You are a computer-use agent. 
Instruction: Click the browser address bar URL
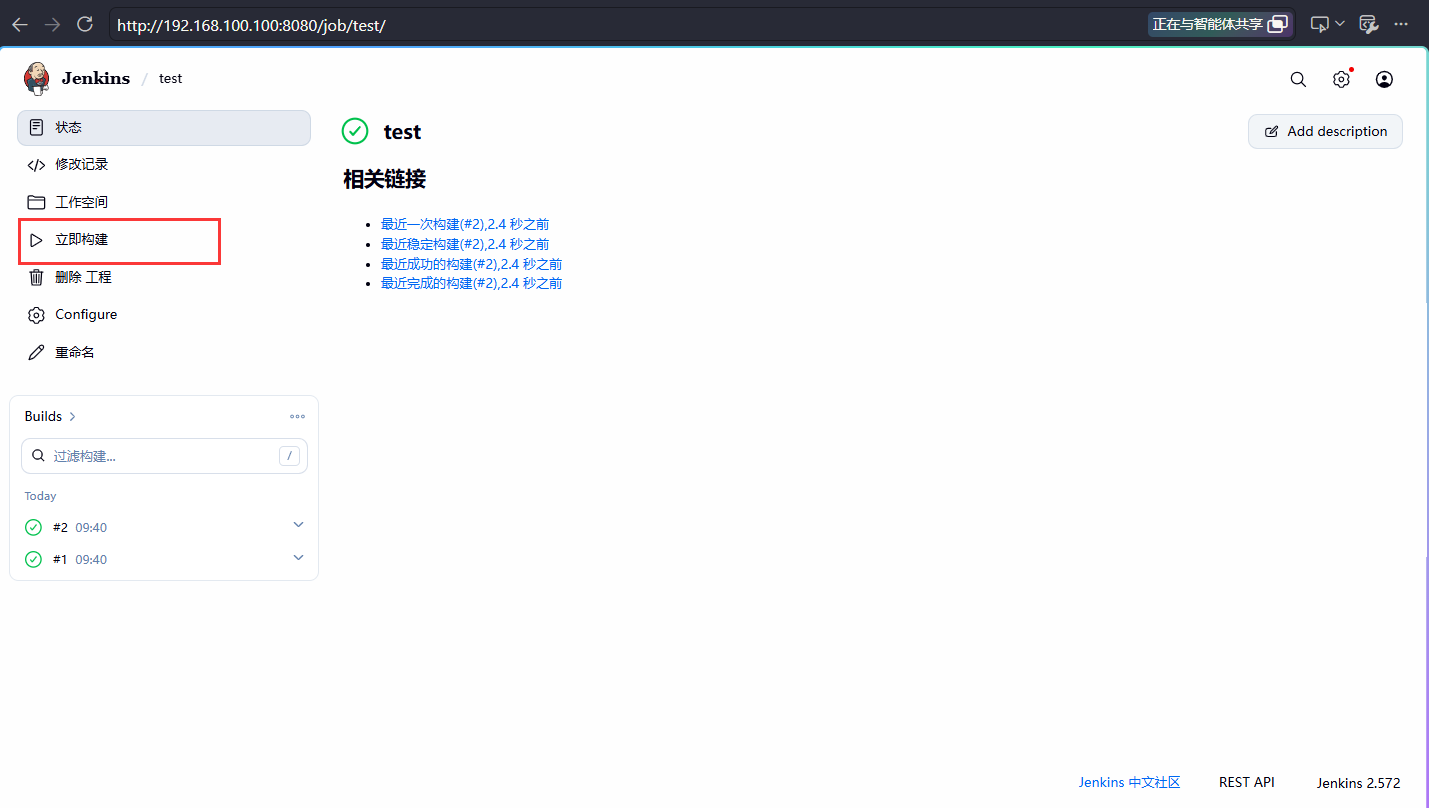[x=251, y=25]
